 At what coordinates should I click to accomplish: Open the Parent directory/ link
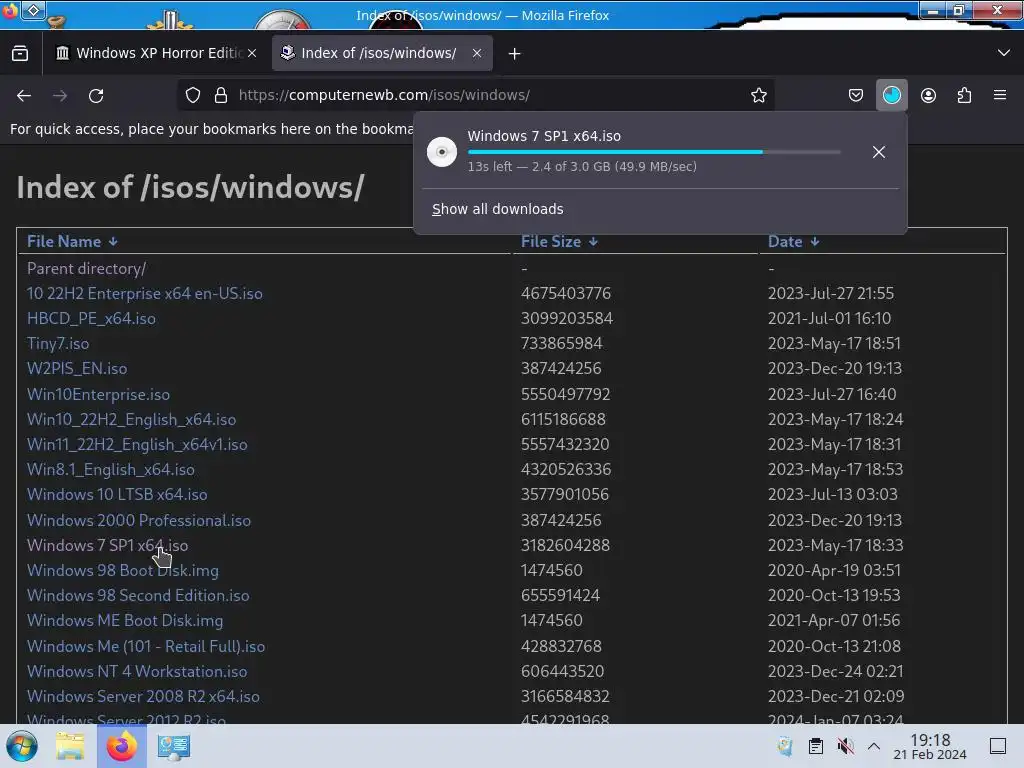pyautogui.click(x=86, y=268)
